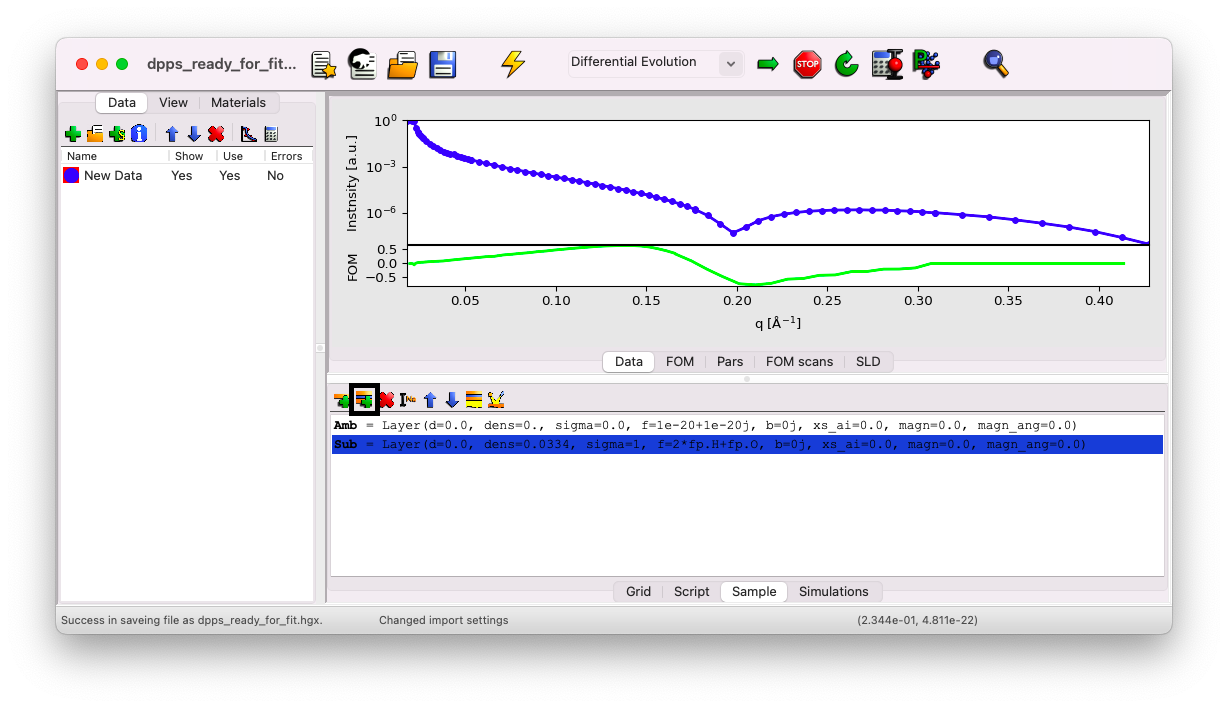
Task: Switch to the Grid tab
Action: click(x=638, y=591)
